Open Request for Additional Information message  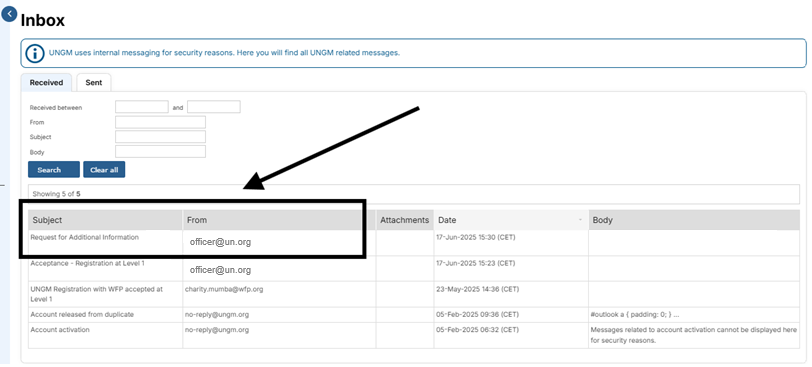point(85,237)
